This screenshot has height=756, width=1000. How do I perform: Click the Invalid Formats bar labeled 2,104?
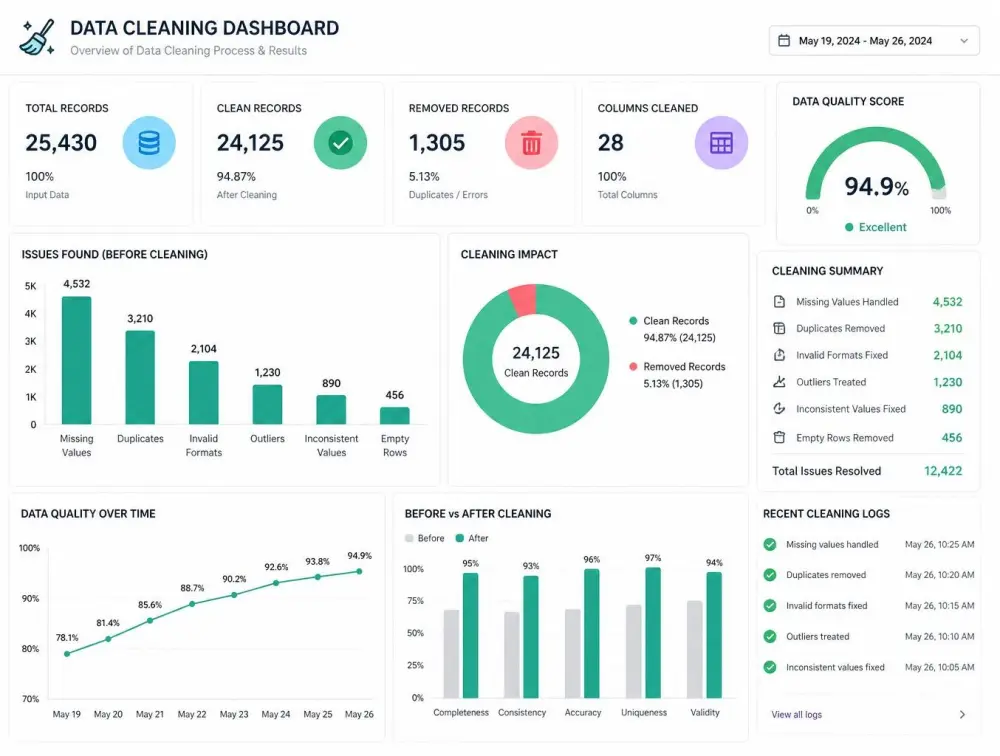(x=203, y=393)
